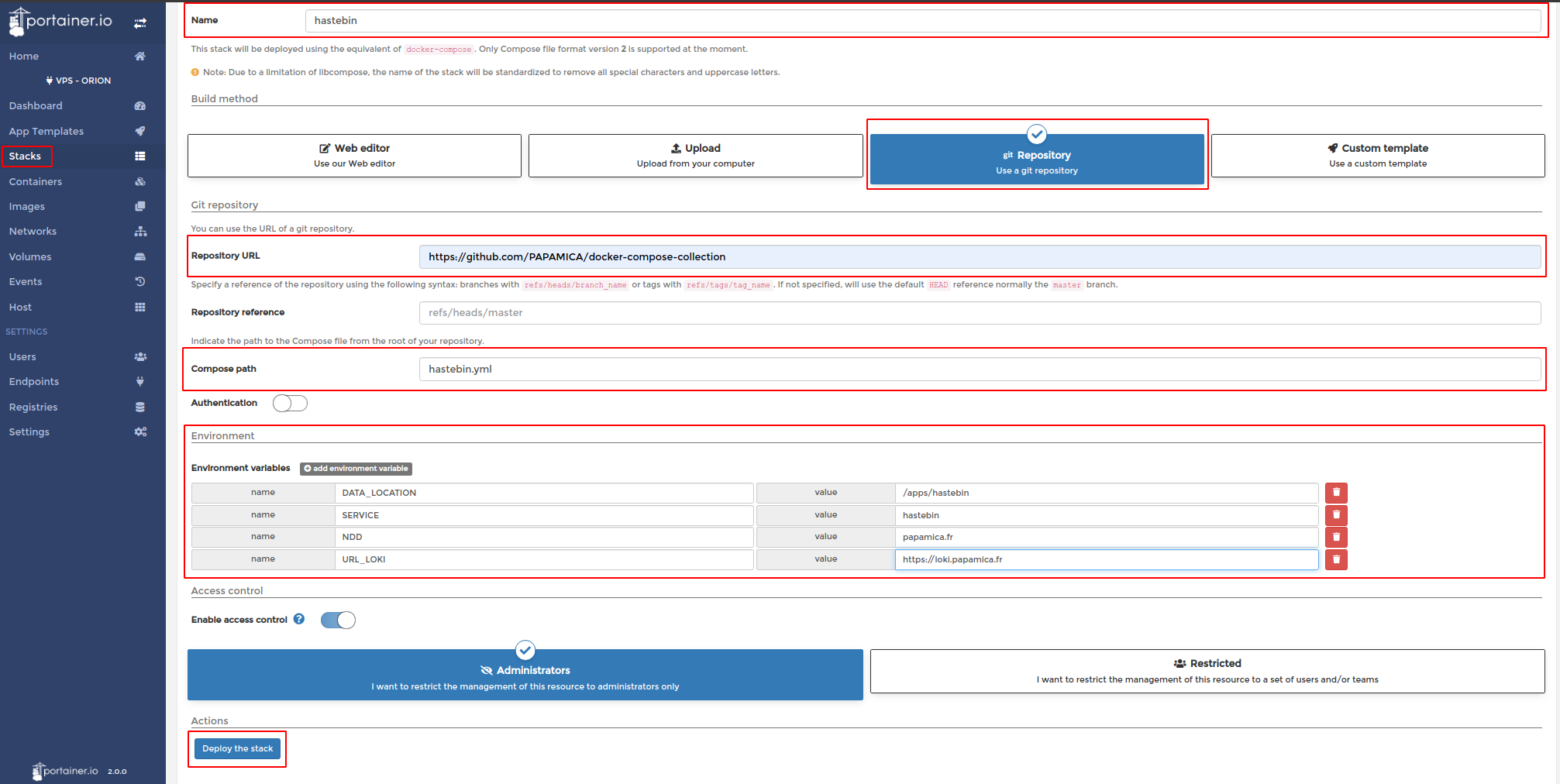The height and width of the screenshot is (784, 1560).
Task: Choose Restricted access option
Action: [x=1207, y=671]
